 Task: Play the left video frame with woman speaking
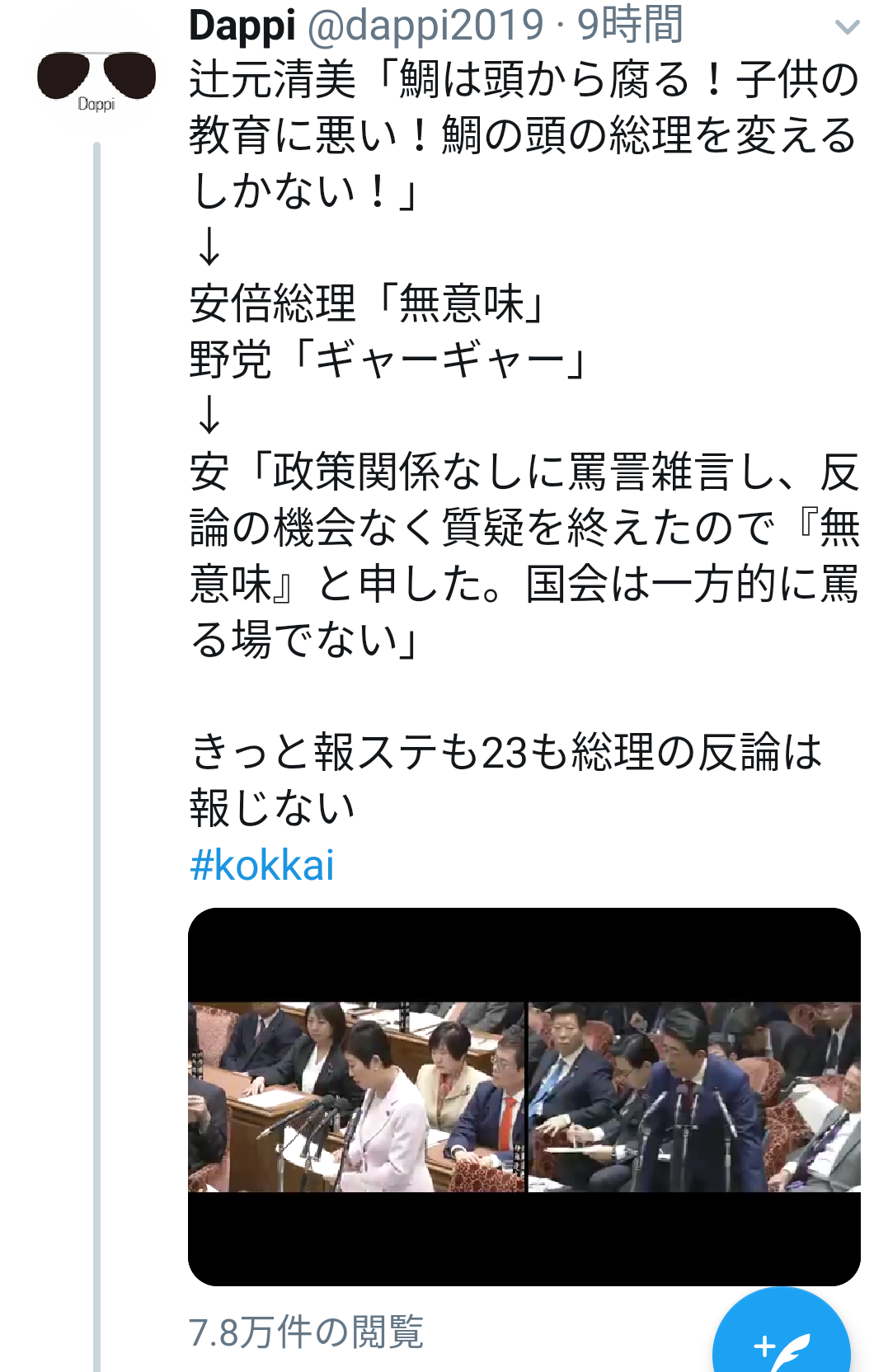point(356,1097)
